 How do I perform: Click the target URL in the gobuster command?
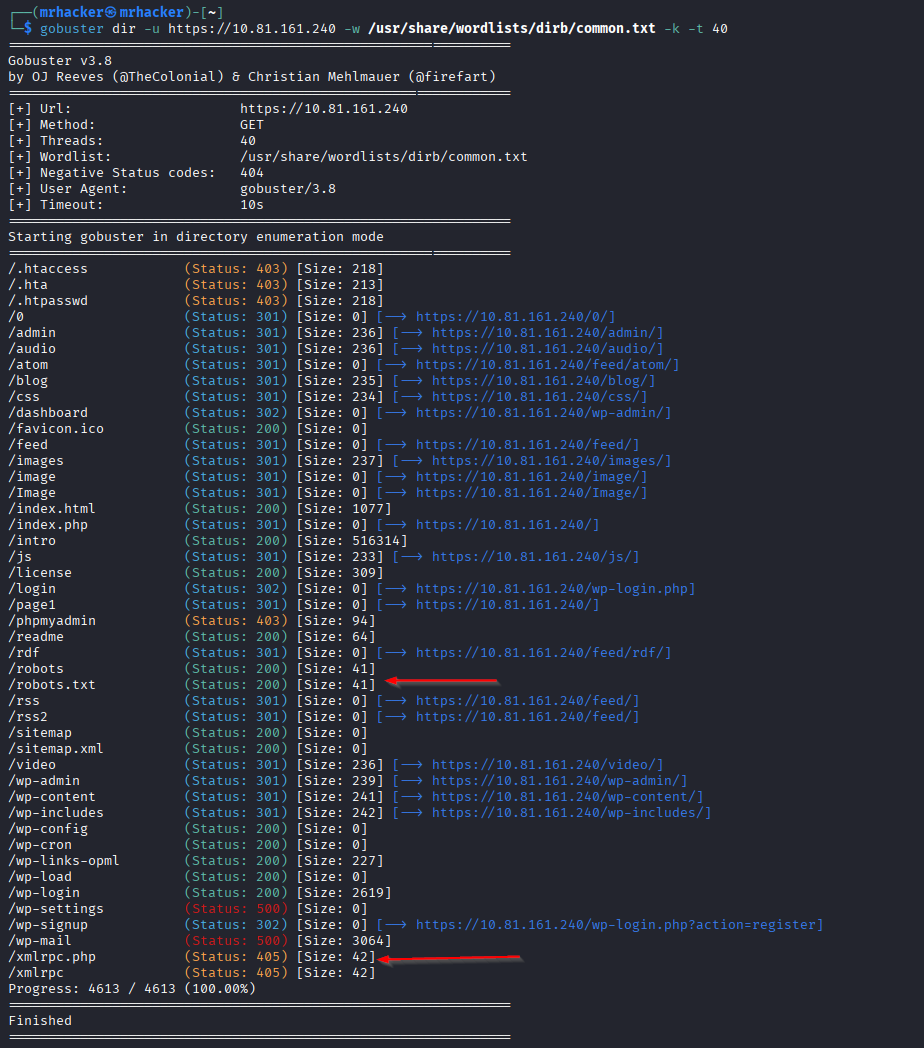pos(252,29)
